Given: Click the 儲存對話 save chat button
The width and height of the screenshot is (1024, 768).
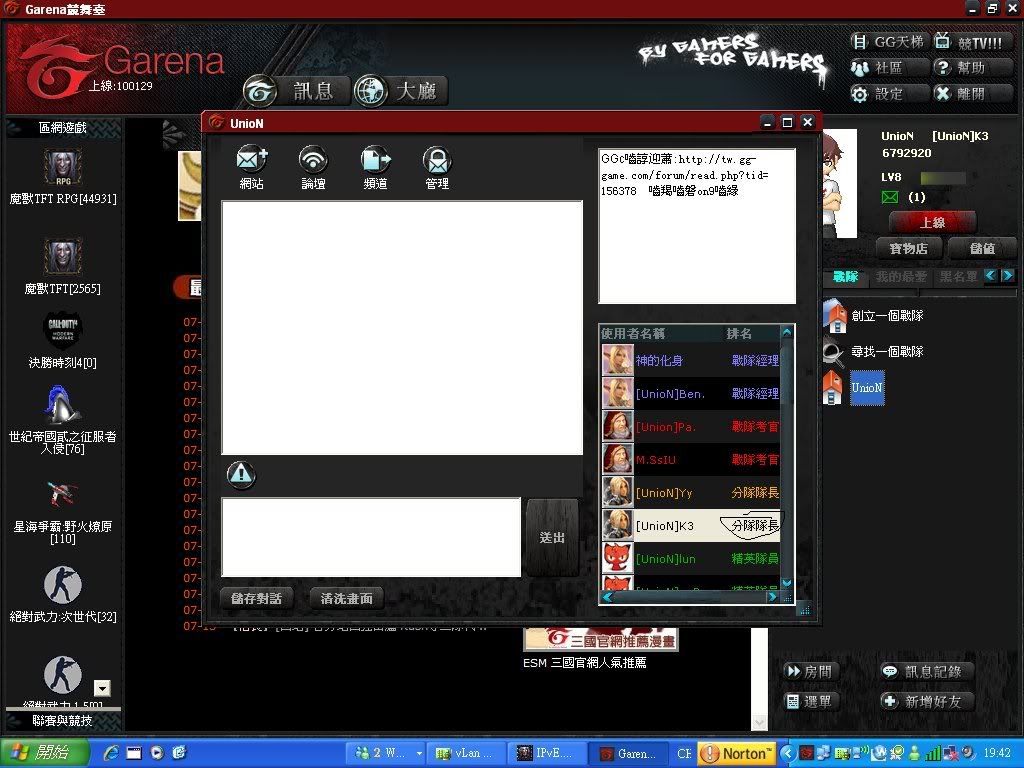Looking at the screenshot, I should point(257,598).
